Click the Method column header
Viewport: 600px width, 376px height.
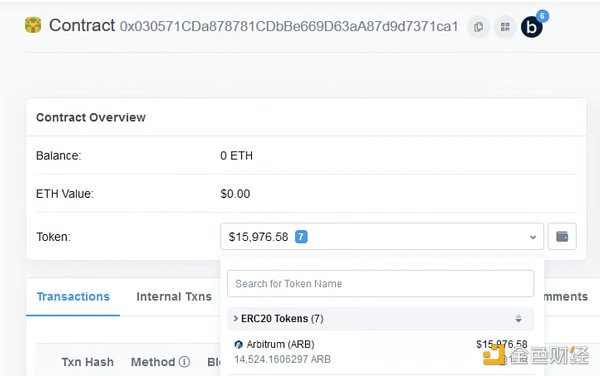click(153, 362)
